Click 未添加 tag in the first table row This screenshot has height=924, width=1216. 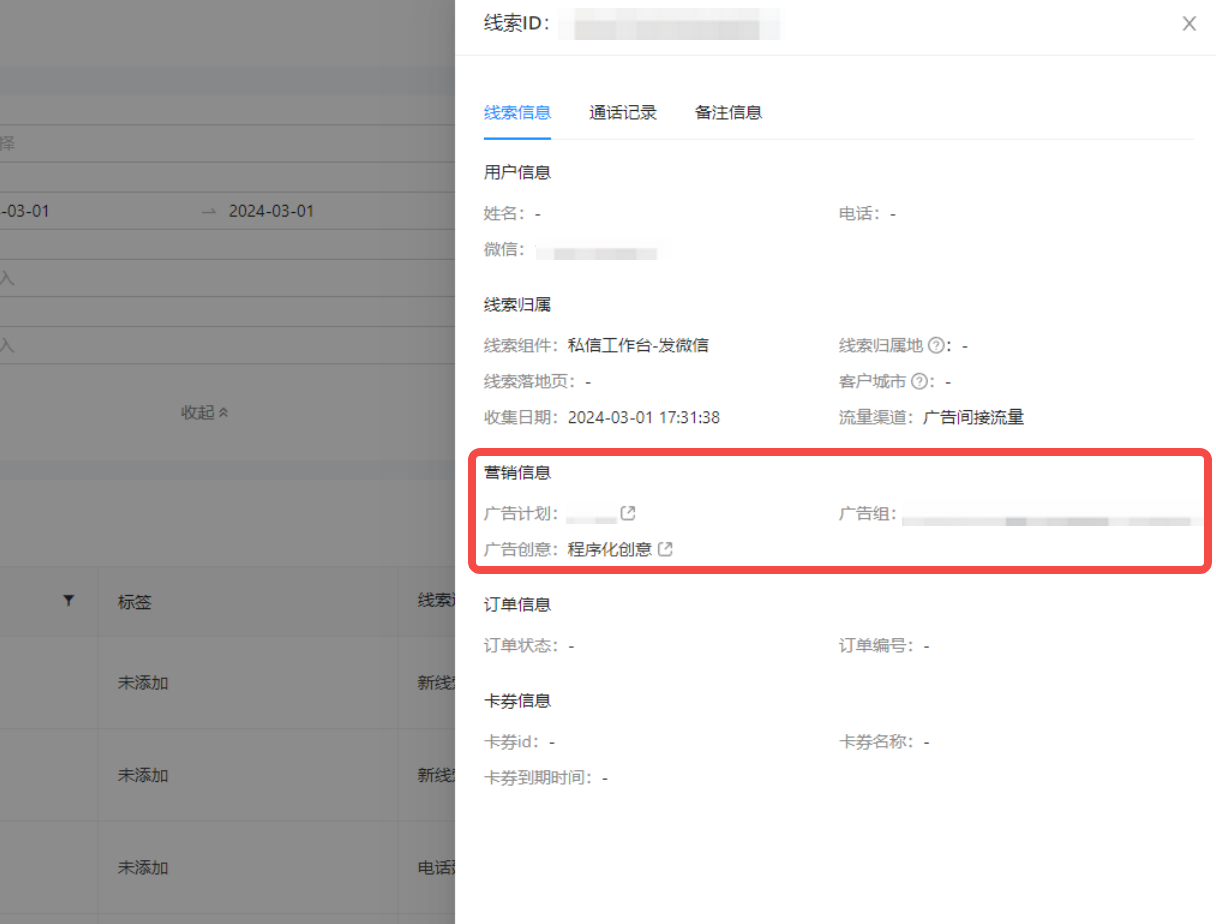(x=143, y=683)
